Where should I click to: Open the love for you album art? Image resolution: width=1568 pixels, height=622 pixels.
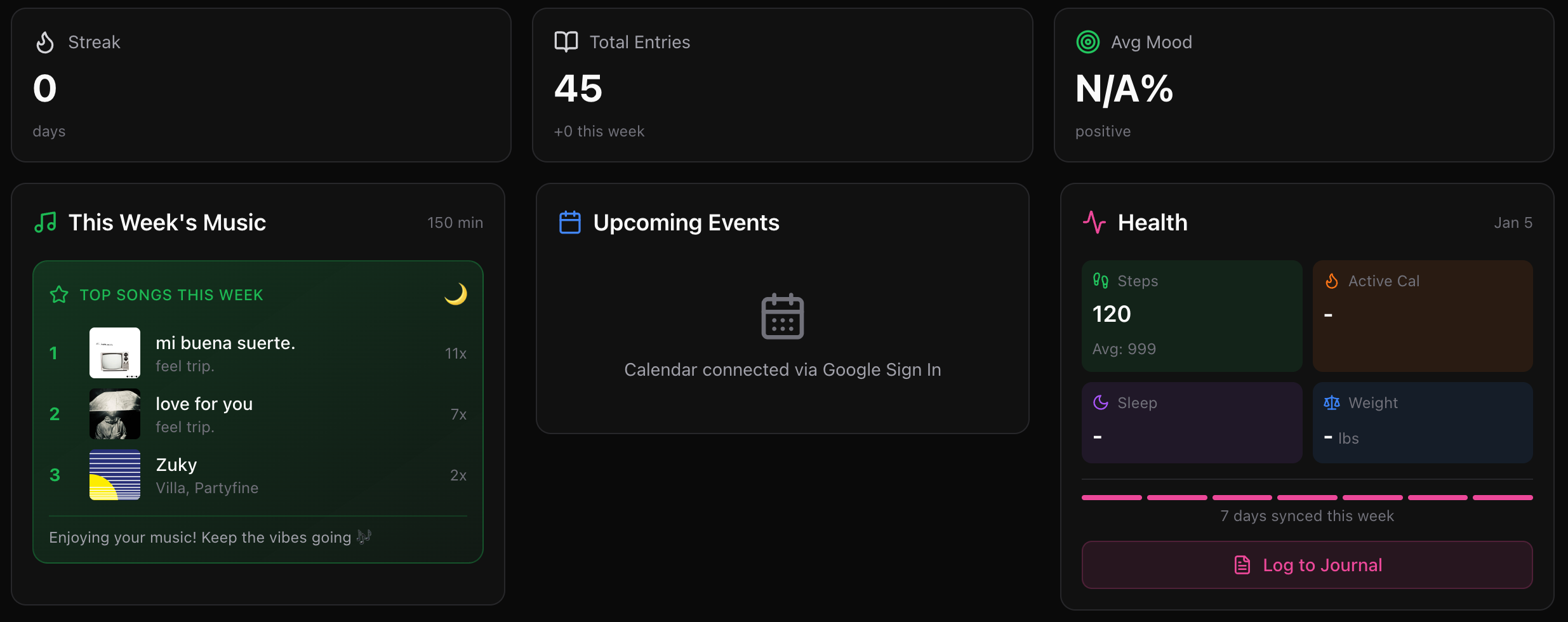point(115,414)
